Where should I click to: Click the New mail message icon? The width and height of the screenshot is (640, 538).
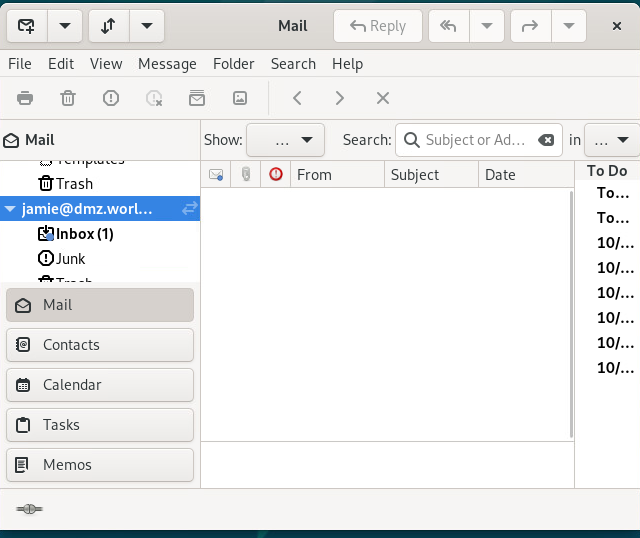coord(27,26)
